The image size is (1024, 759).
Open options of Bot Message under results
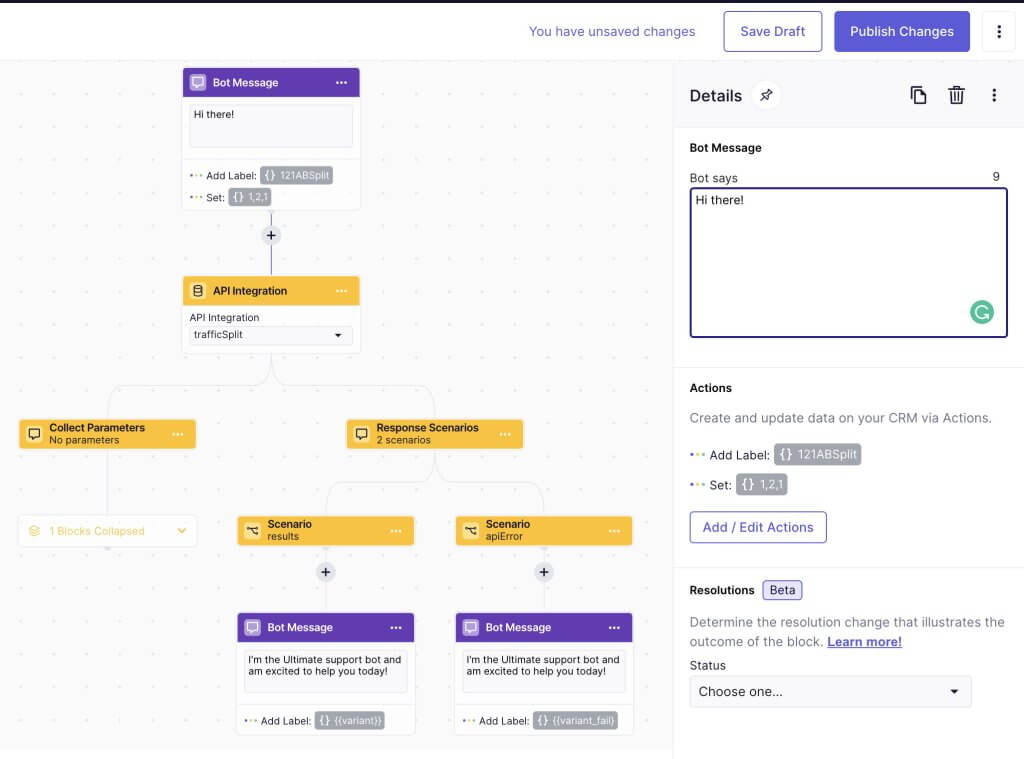click(x=396, y=628)
